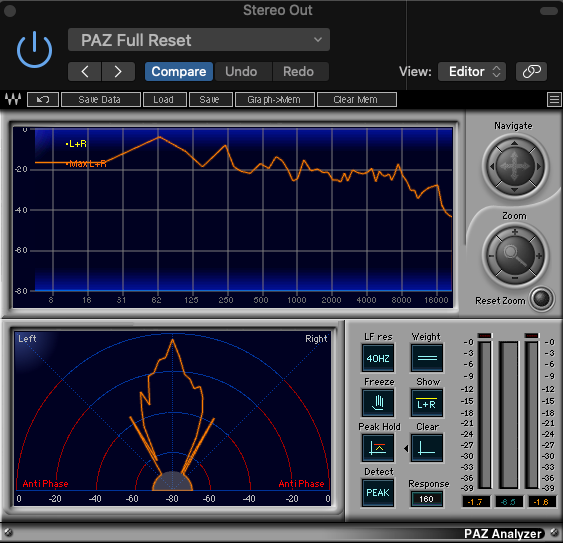Screen dimensions: 563x543
Task: Select Load in the Waves toolbar
Action: click(165, 99)
